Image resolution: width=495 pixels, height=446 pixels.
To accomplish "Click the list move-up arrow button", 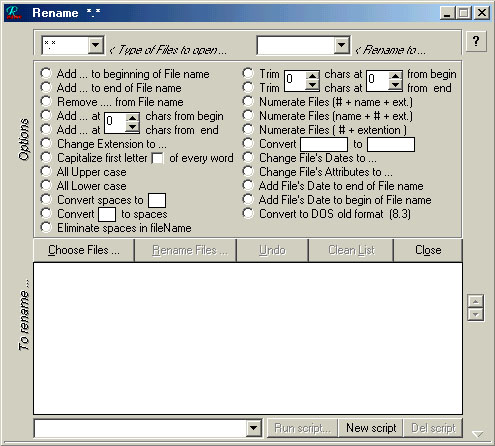I will coord(476,301).
